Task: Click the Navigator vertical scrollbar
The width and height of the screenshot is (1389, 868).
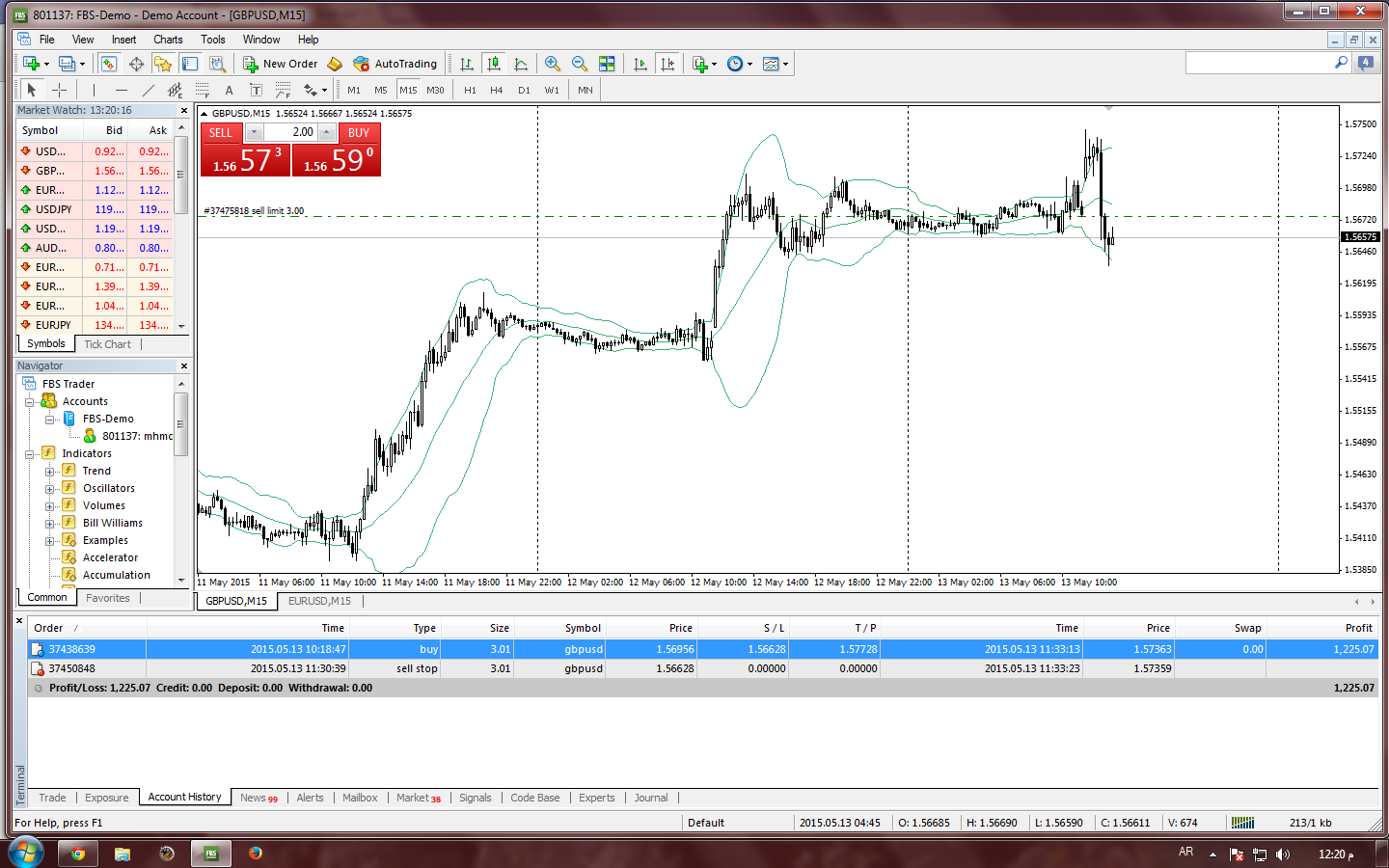Action: 180,481
